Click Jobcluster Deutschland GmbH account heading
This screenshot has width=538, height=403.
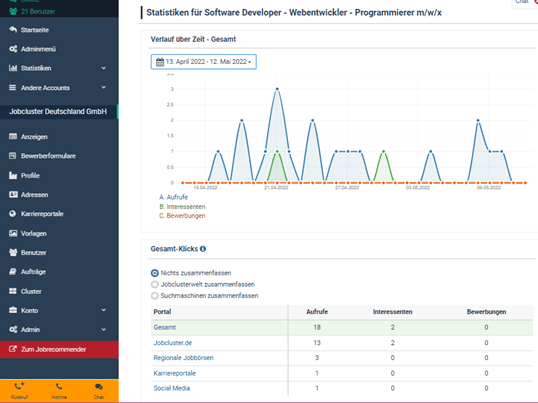(58, 111)
